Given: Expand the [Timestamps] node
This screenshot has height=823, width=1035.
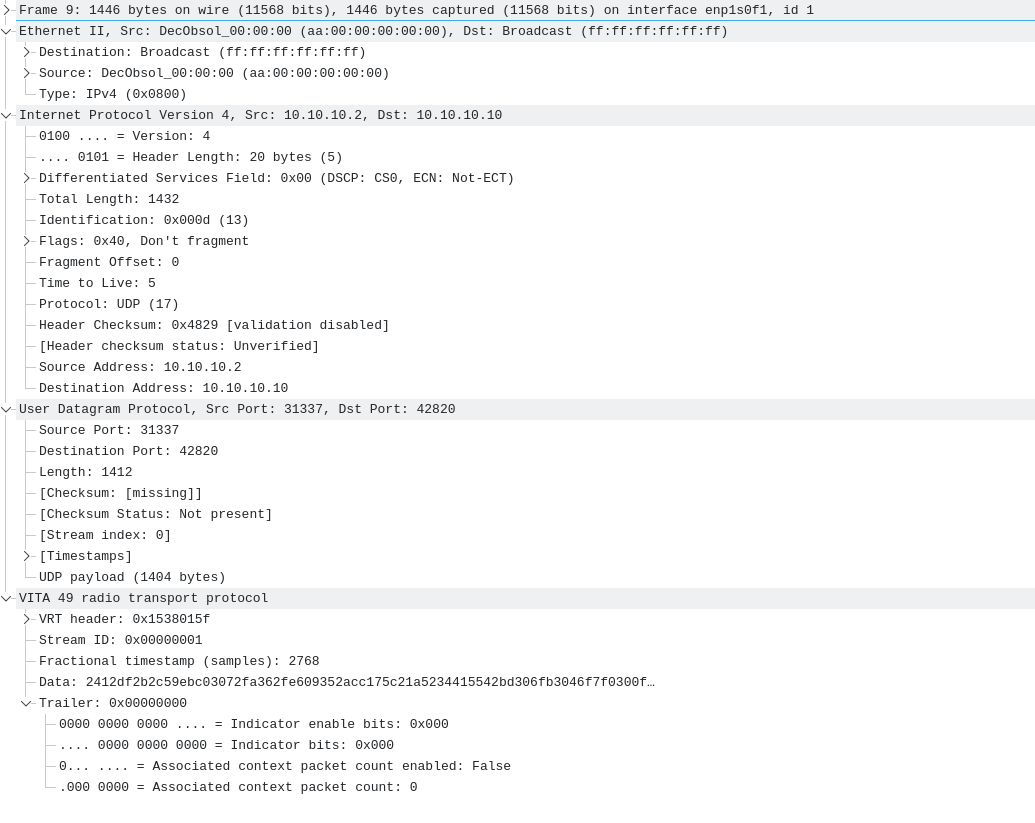Looking at the screenshot, I should click(x=27, y=556).
